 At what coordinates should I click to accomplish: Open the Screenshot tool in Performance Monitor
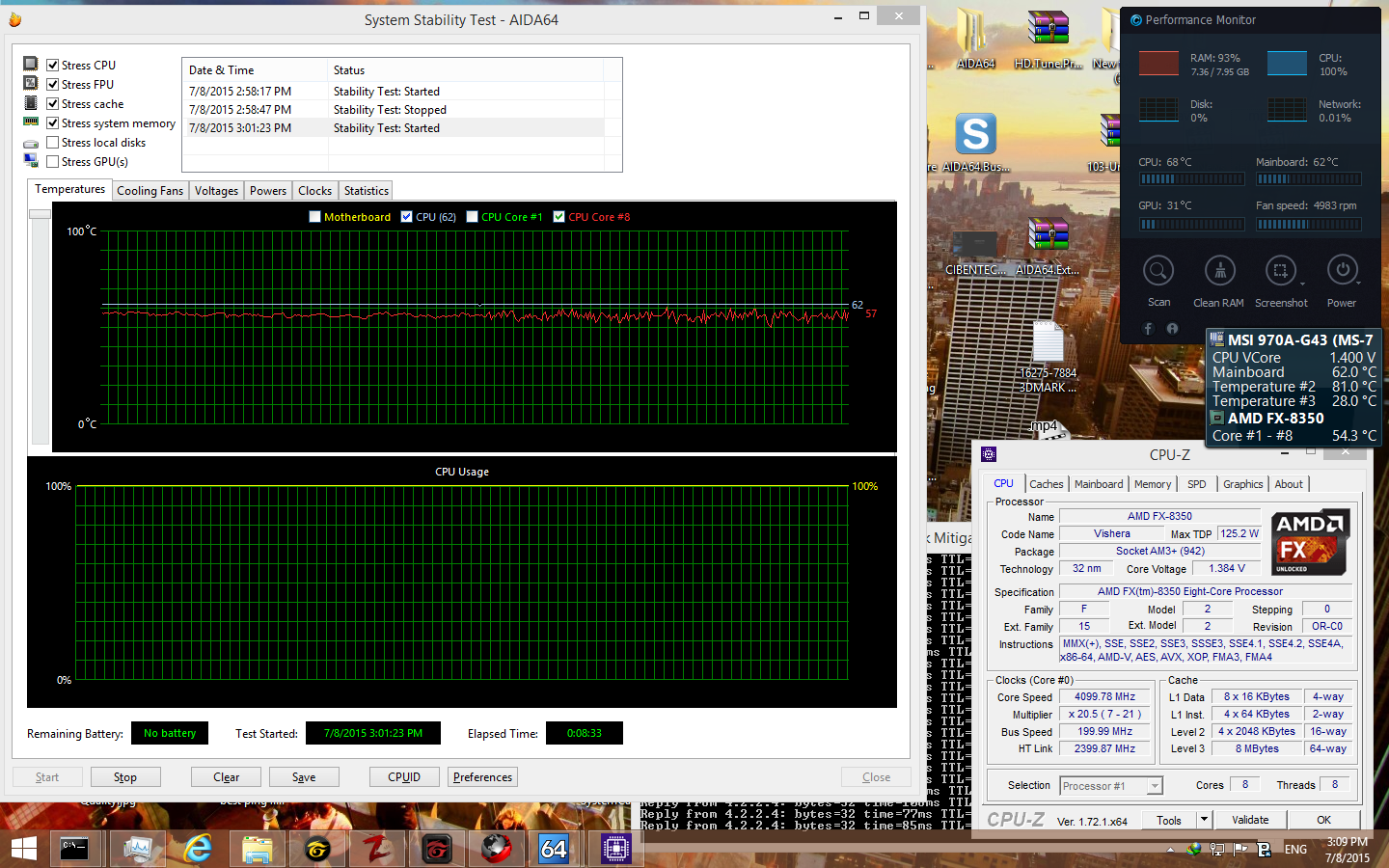pos(1281,271)
